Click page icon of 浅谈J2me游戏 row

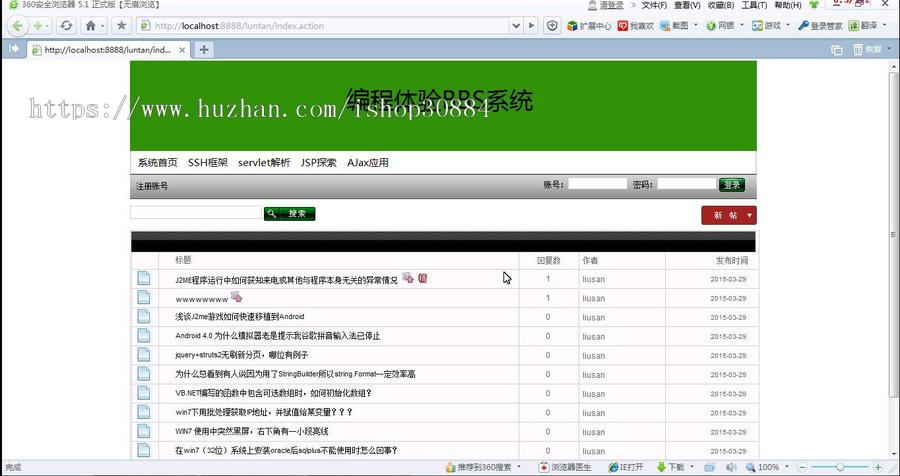(x=143, y=316)
